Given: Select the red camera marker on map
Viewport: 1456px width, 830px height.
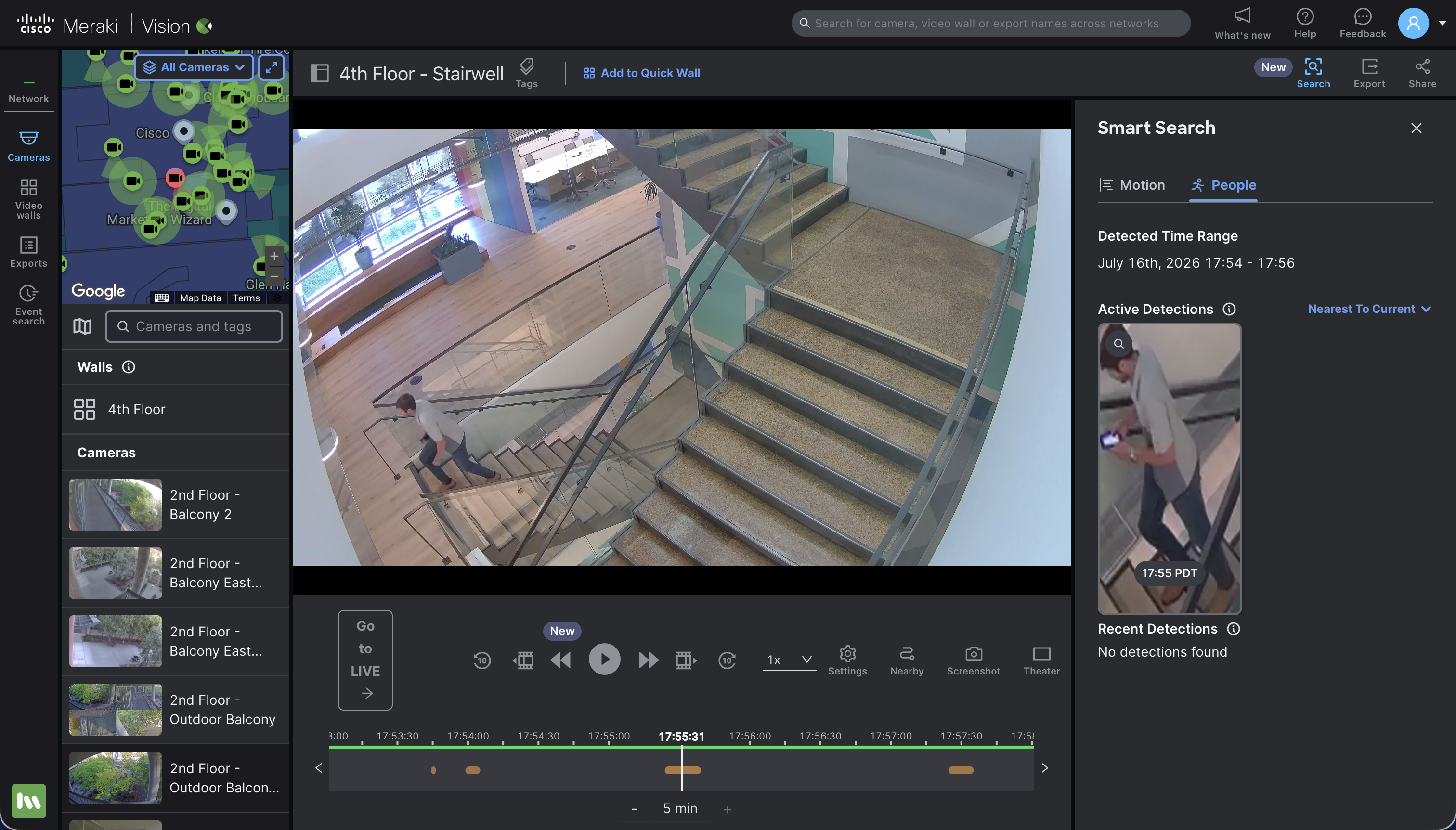Looking at the screenshot, I should coord(175,177).
